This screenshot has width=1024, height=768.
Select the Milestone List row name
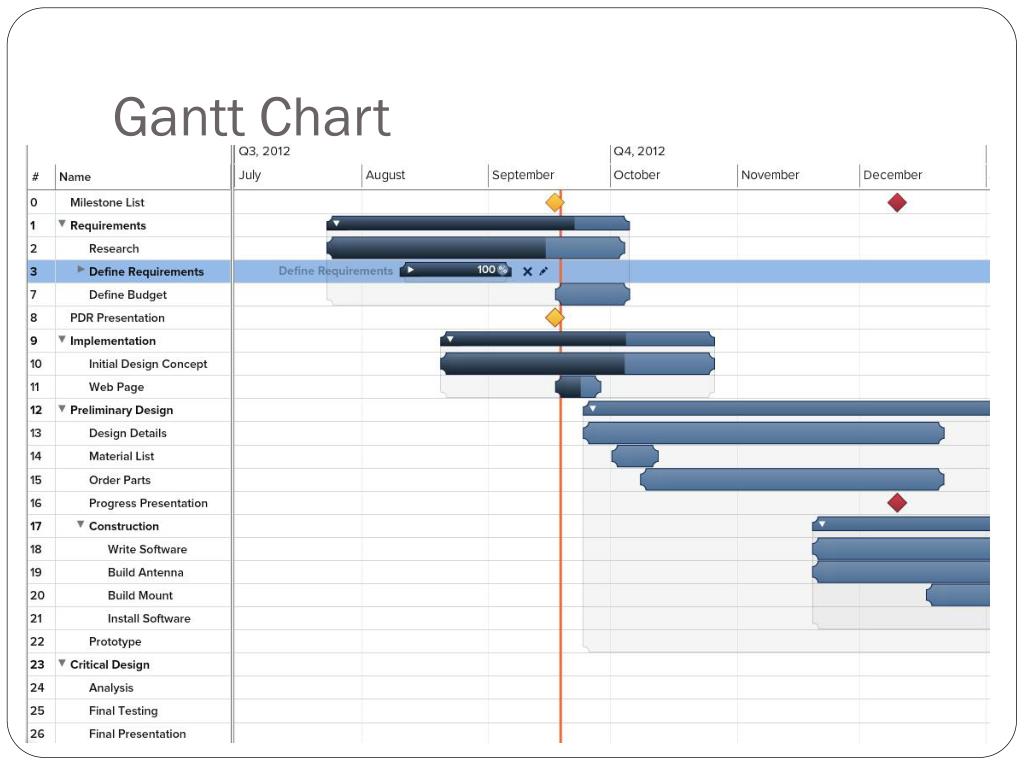click(107, 202)
